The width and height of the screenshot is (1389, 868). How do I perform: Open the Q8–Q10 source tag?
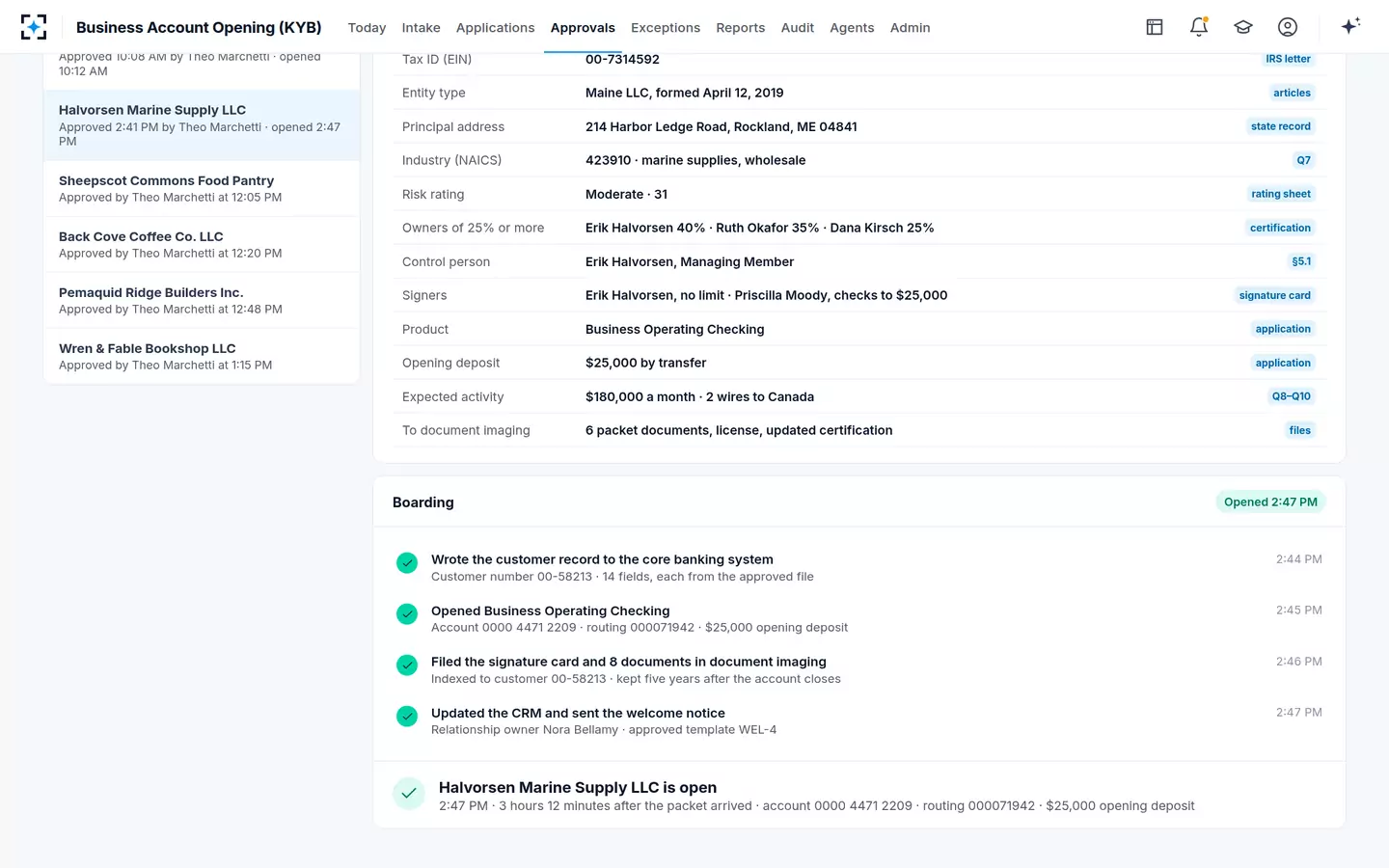(1292, 396)
